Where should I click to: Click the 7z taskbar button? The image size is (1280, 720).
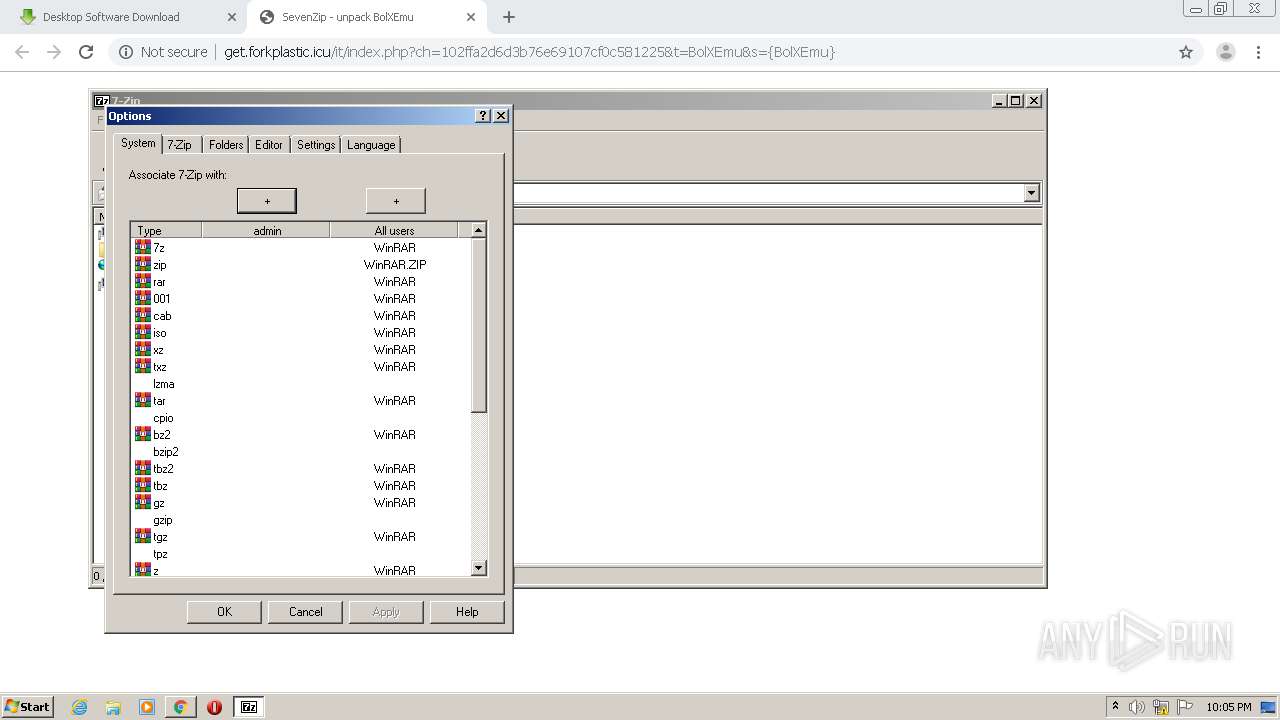click(x=249, y=707)
